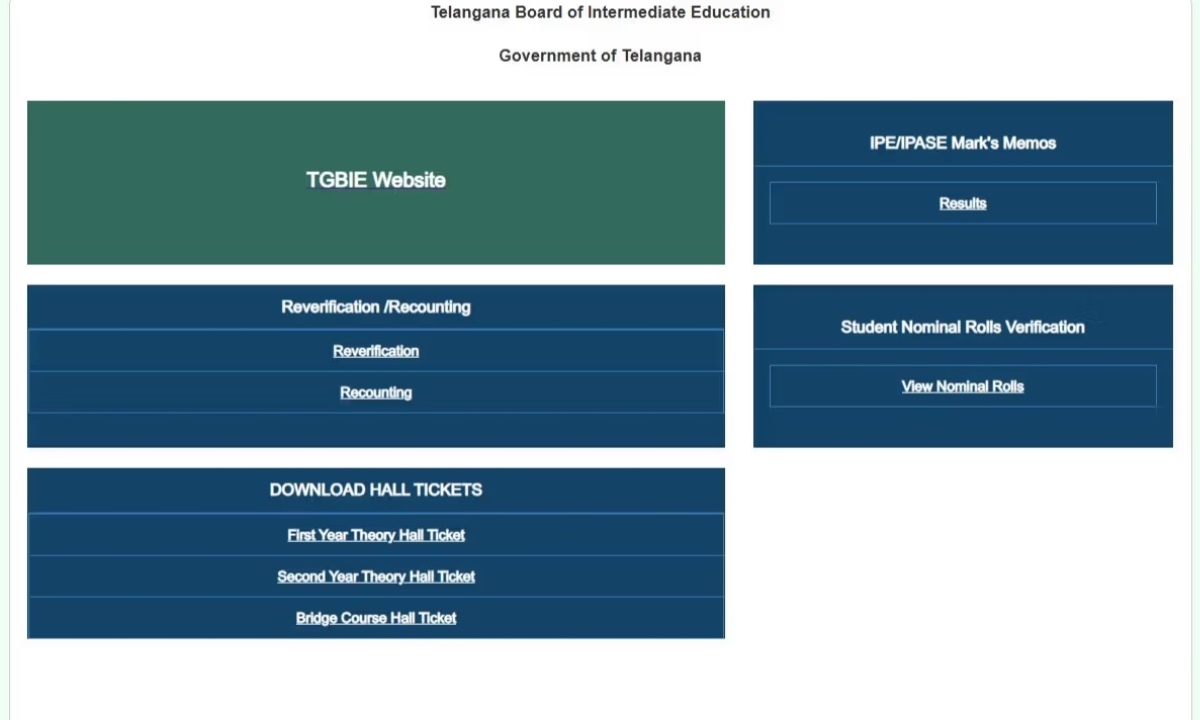Click 'Student Nominal Rolls Verification' heading
Viewport: 1200px width, 720px height.
click(x=963, y=327)
